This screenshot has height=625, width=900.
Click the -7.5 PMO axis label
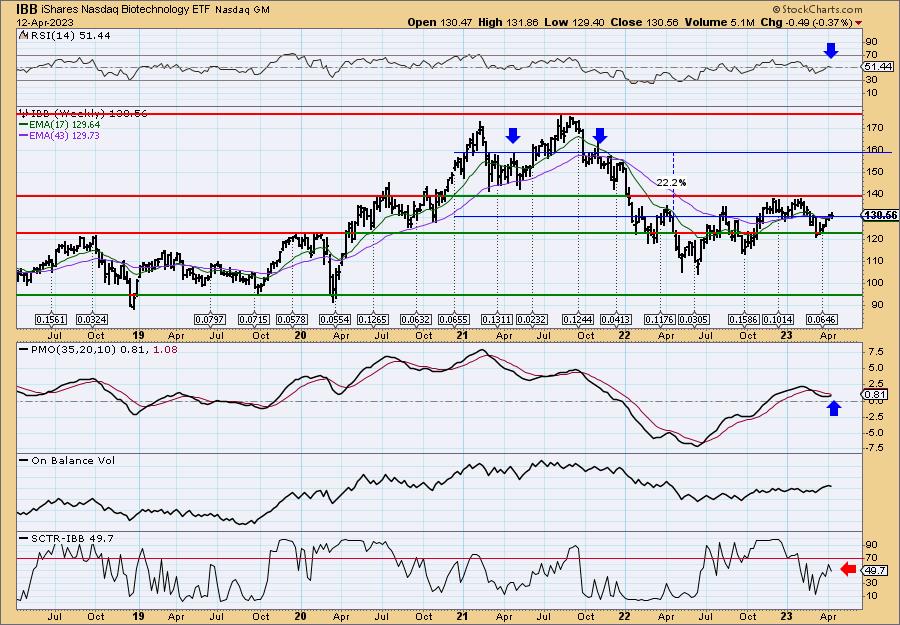click(873, 447)
